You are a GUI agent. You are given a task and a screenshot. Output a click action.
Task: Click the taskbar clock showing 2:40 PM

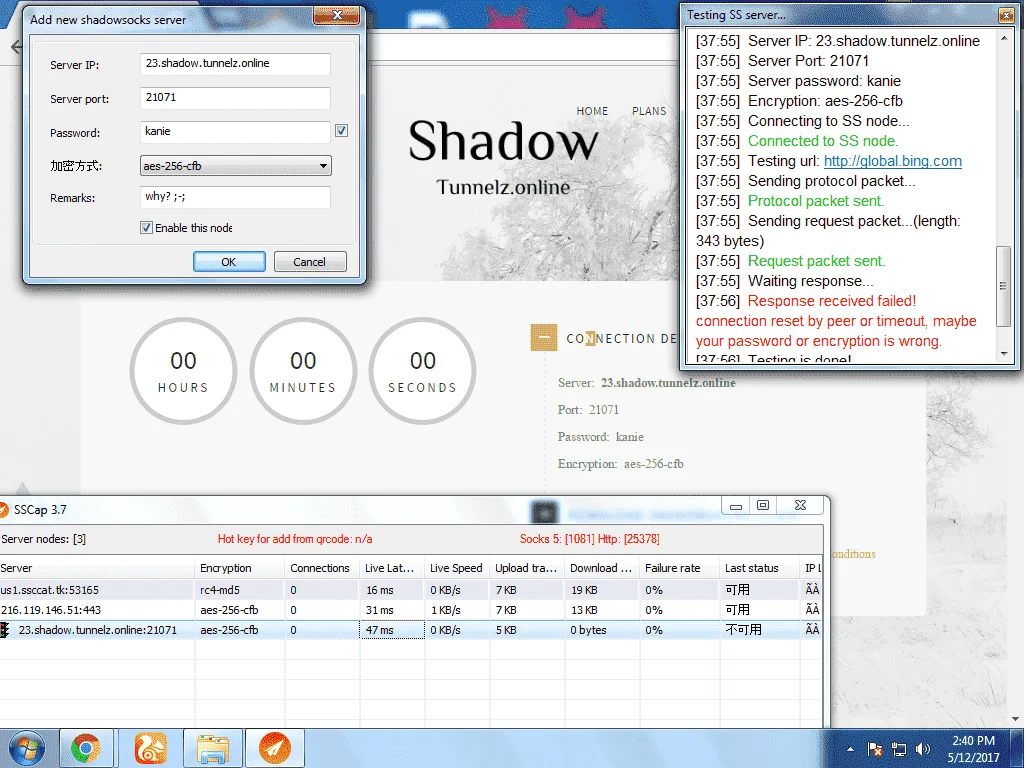[974, 749]
